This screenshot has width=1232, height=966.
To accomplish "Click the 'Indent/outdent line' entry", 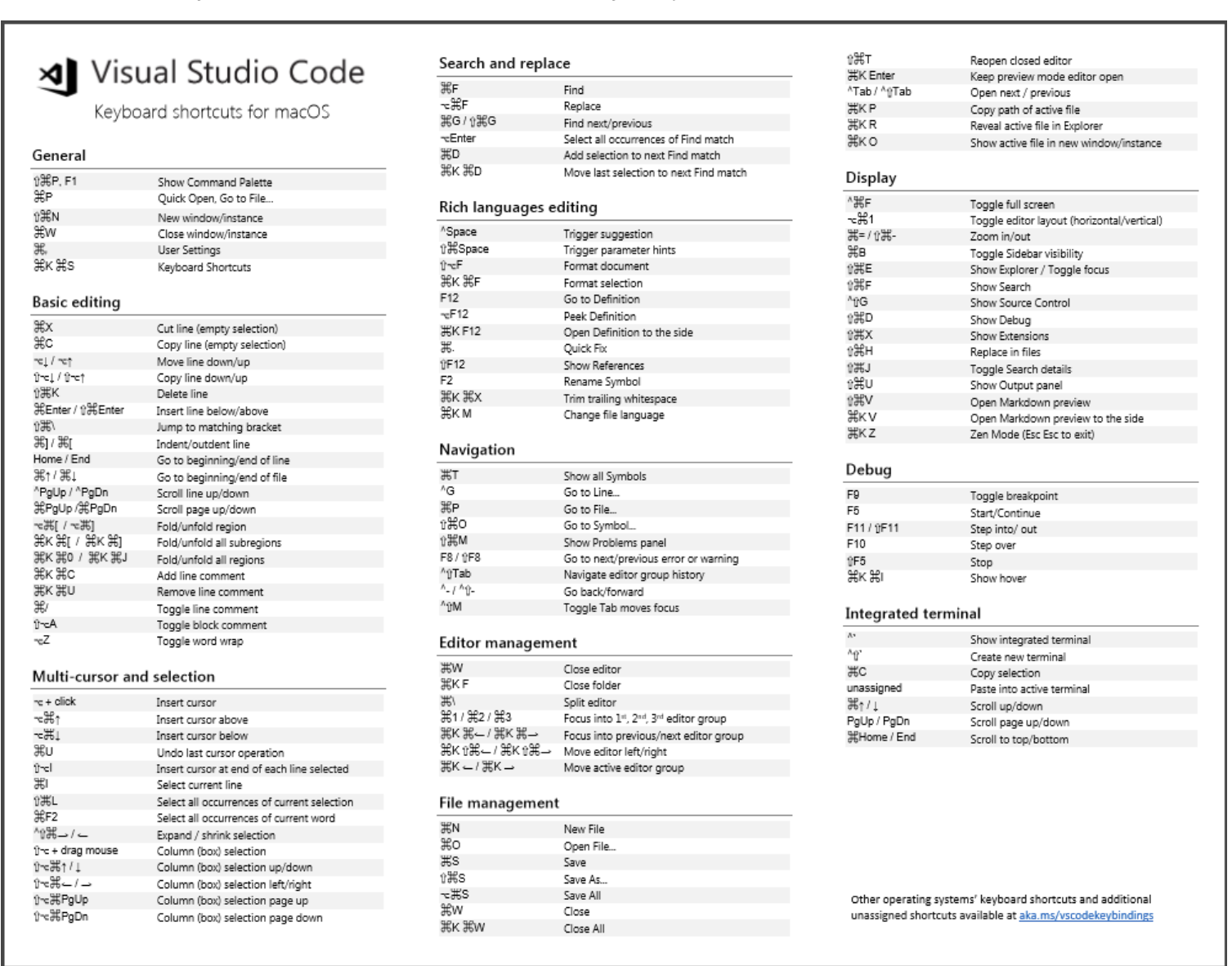I will tap(203, 445).
